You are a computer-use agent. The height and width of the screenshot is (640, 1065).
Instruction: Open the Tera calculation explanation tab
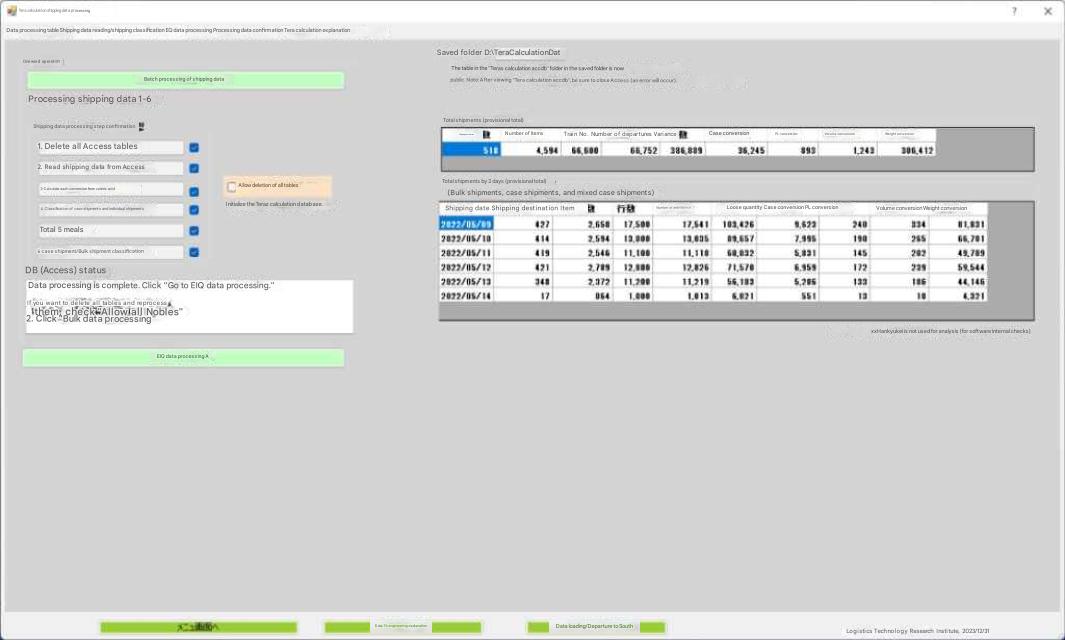[x=317, y=30]
